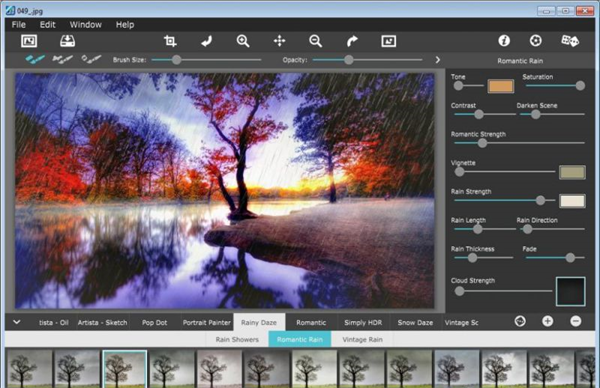Zoom out with magnifier minus icon
Image resolution: width=600 pixels, height=388 pixels.
(x=316, y=41)
